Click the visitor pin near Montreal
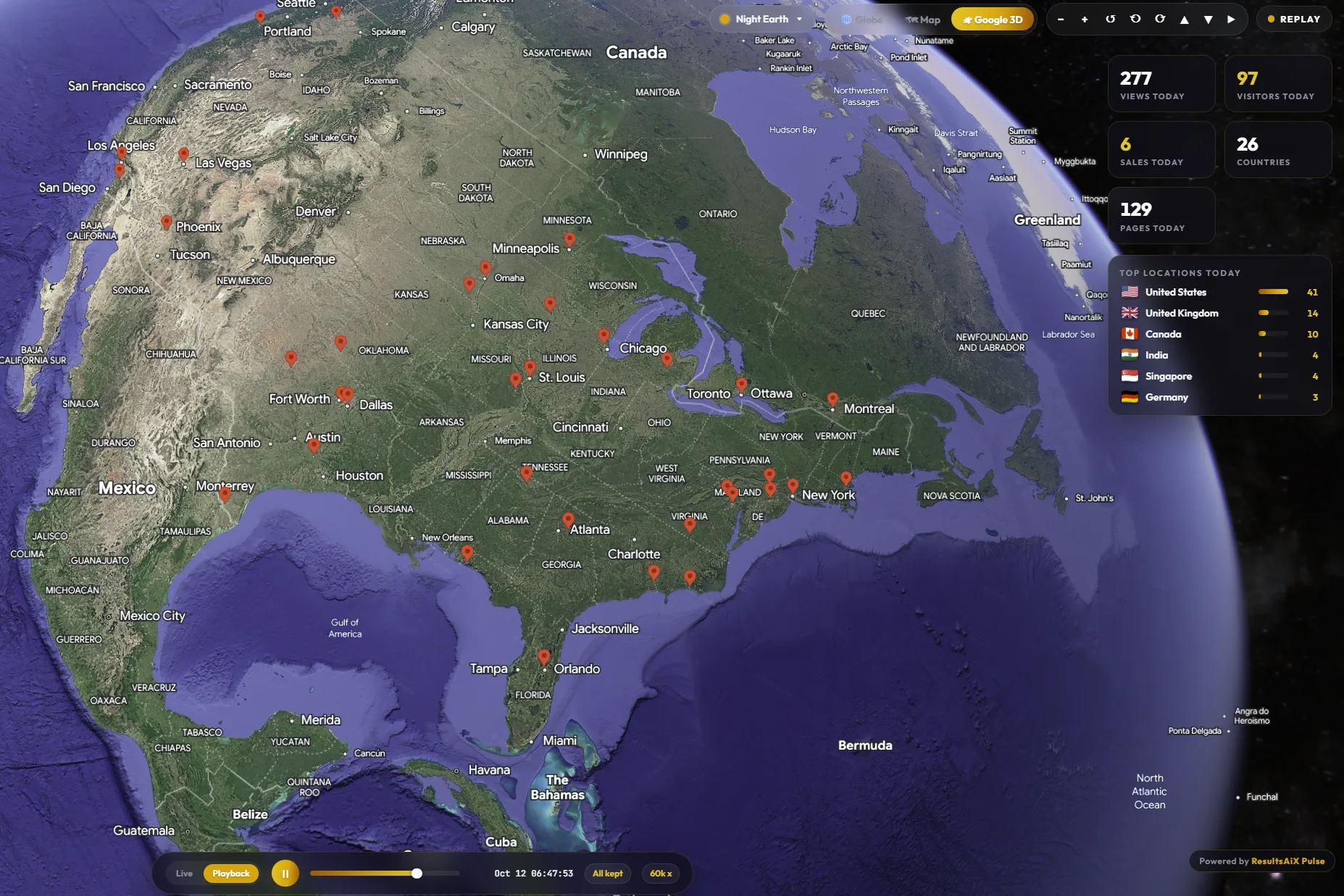The width and height of the screenshot is (1344, 896). pos(832,399)
